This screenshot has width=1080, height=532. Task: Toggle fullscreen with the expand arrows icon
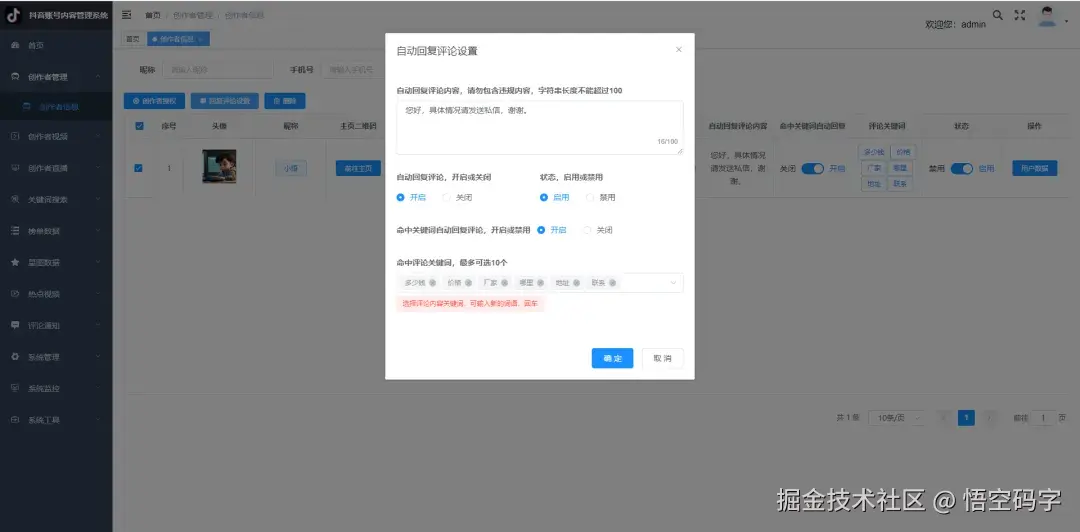click(x=1020, y=15)
